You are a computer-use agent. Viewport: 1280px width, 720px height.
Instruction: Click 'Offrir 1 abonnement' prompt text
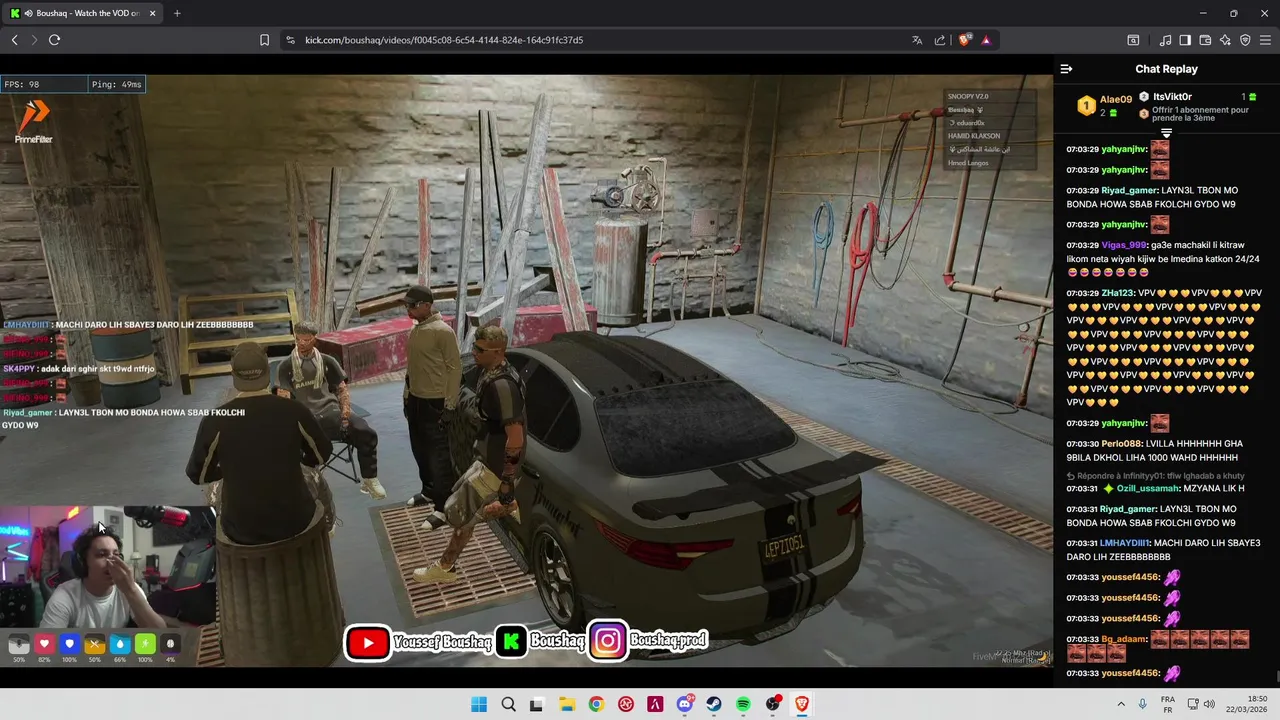1200,113
